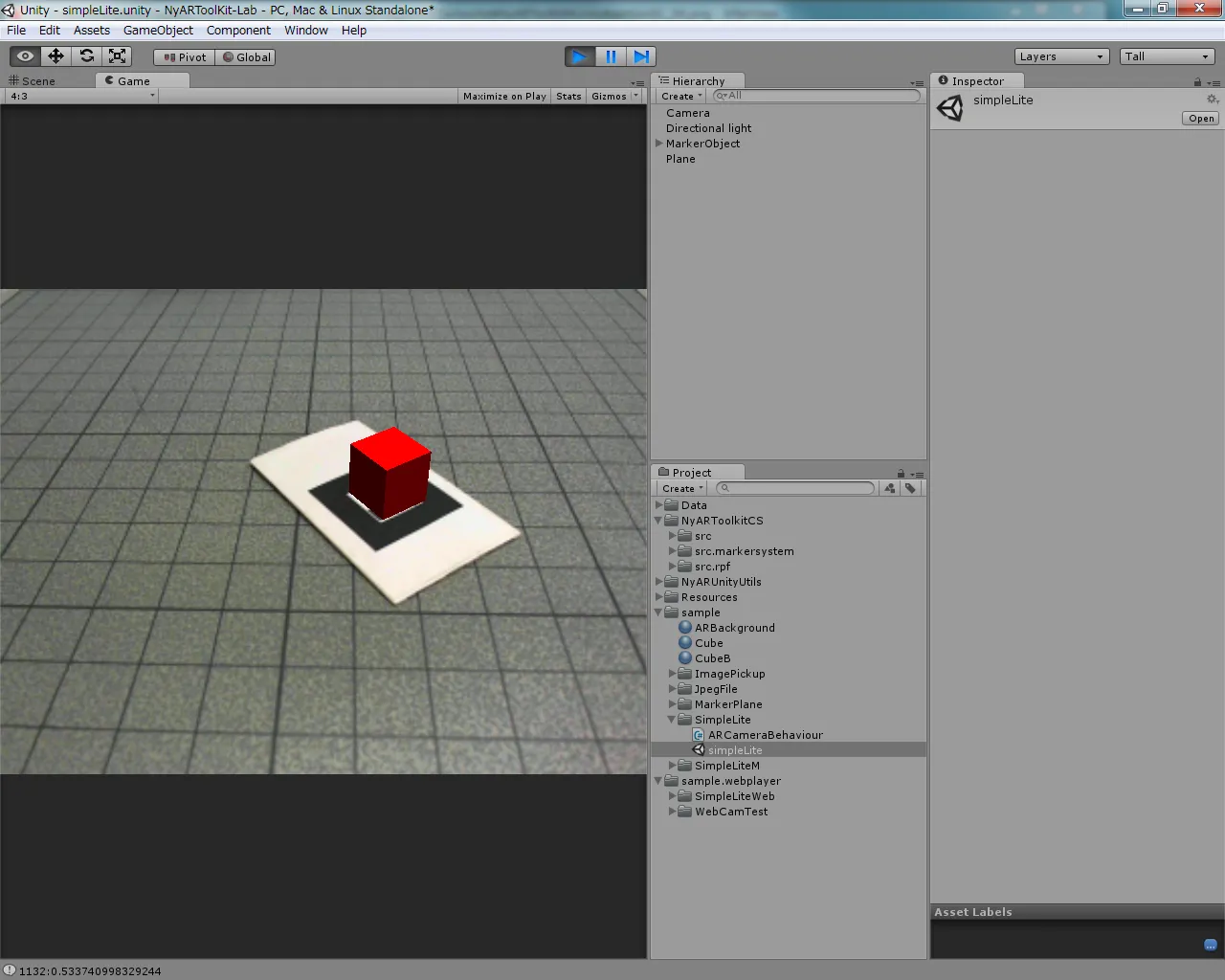Open Inspector gear settings icon
Image resolution: width=1225 pixels, height=980 pixels.
coord(1212,100)
